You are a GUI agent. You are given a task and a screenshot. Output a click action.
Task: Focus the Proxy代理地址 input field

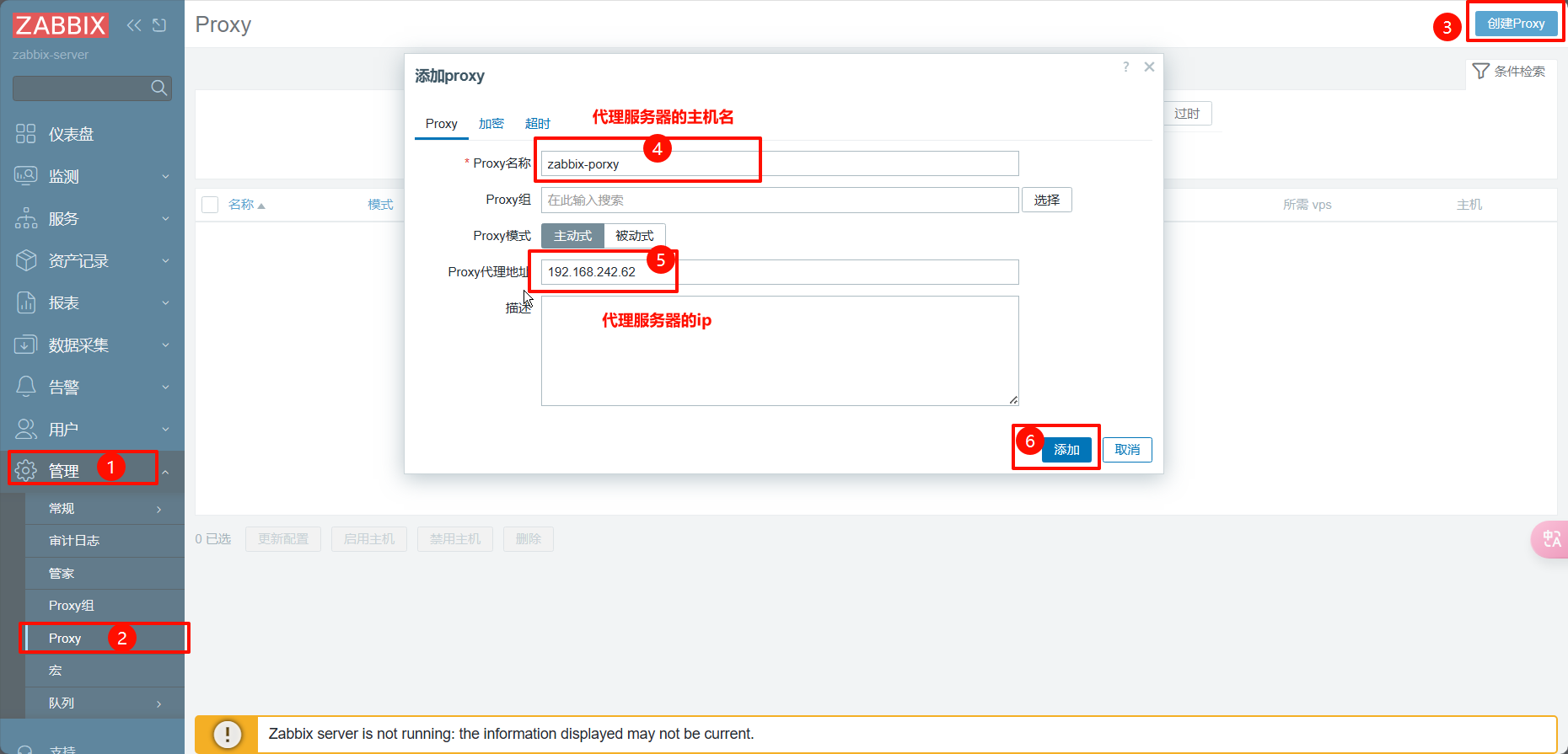coord(780,272)
